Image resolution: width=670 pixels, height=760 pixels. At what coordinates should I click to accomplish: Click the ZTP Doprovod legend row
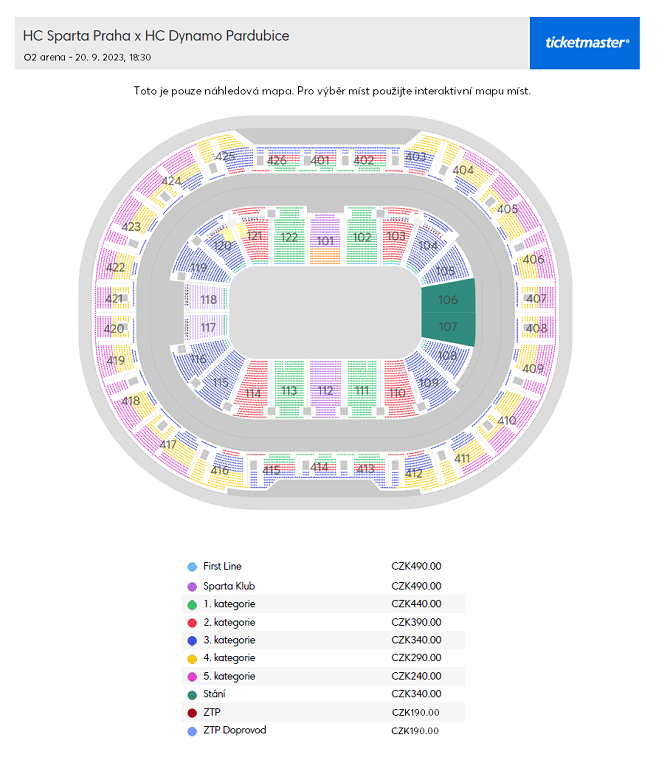pos(323,730)
